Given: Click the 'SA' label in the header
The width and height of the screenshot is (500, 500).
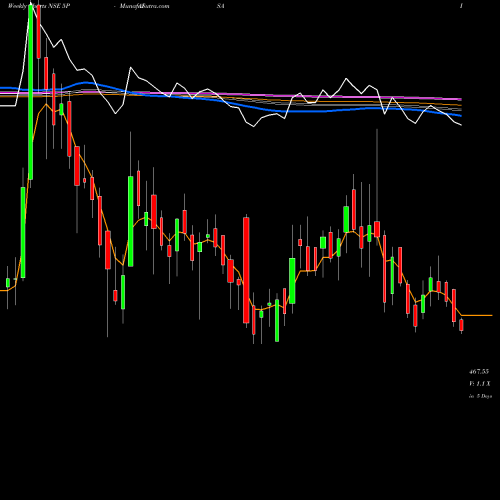Looking at the screenshot, I should [x=221, y=6].
